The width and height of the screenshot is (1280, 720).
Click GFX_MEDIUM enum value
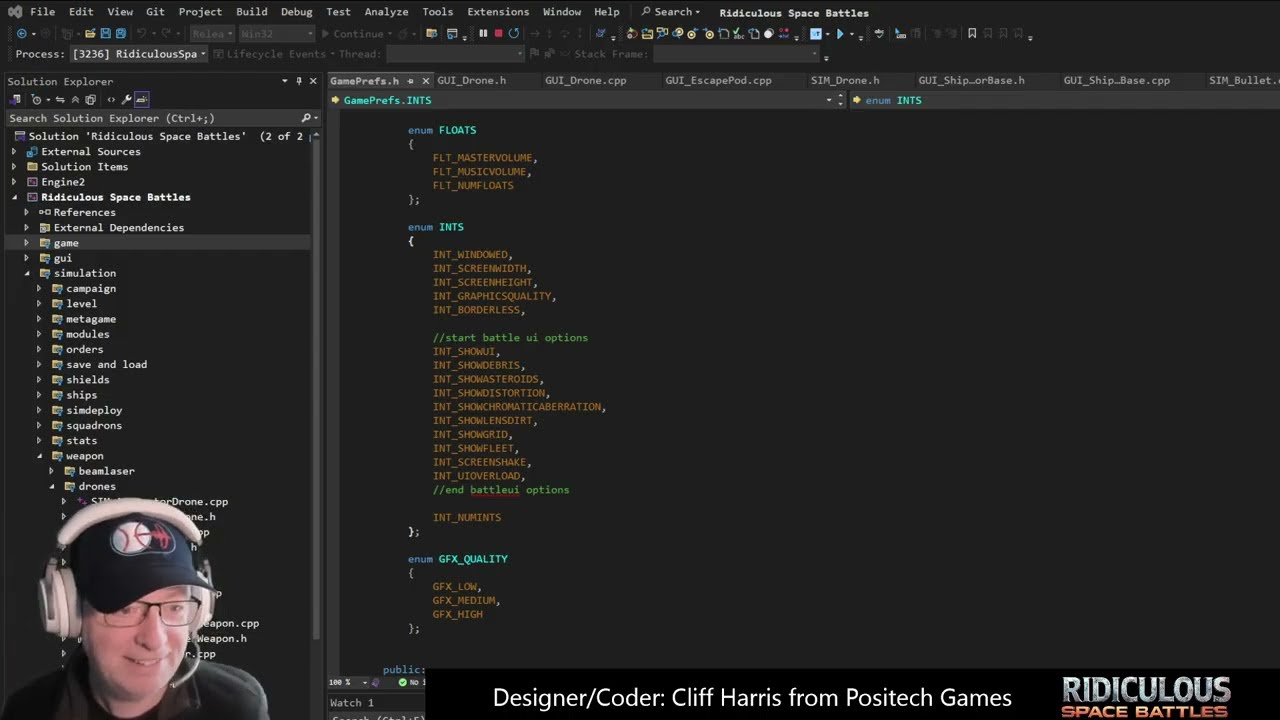coord(465,600)
